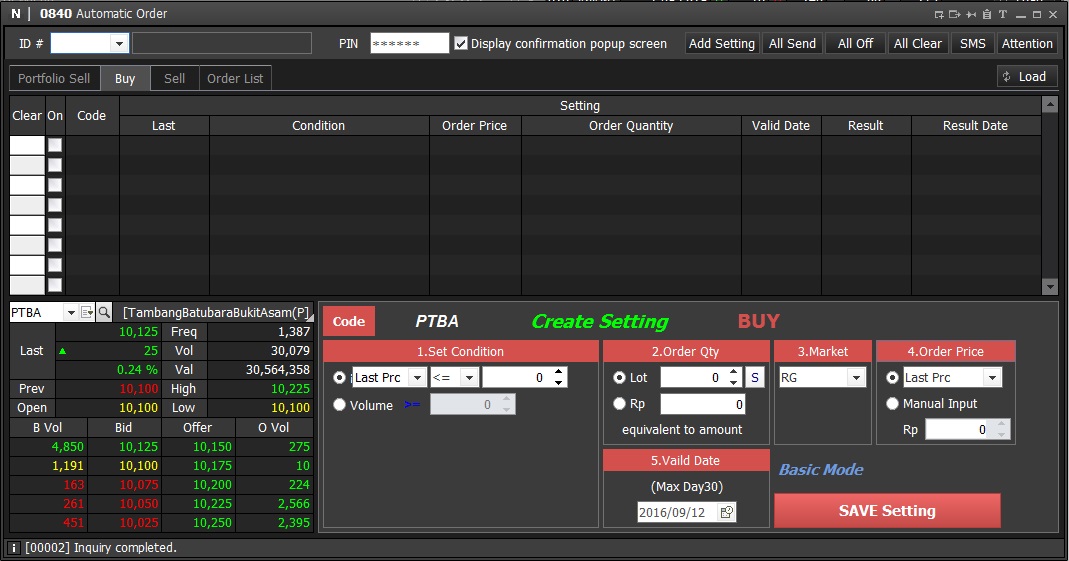Click the Clear button in first settings row
Image resolution: width=1069 pixels, height=561 pixels.
(x=27, y=145)
